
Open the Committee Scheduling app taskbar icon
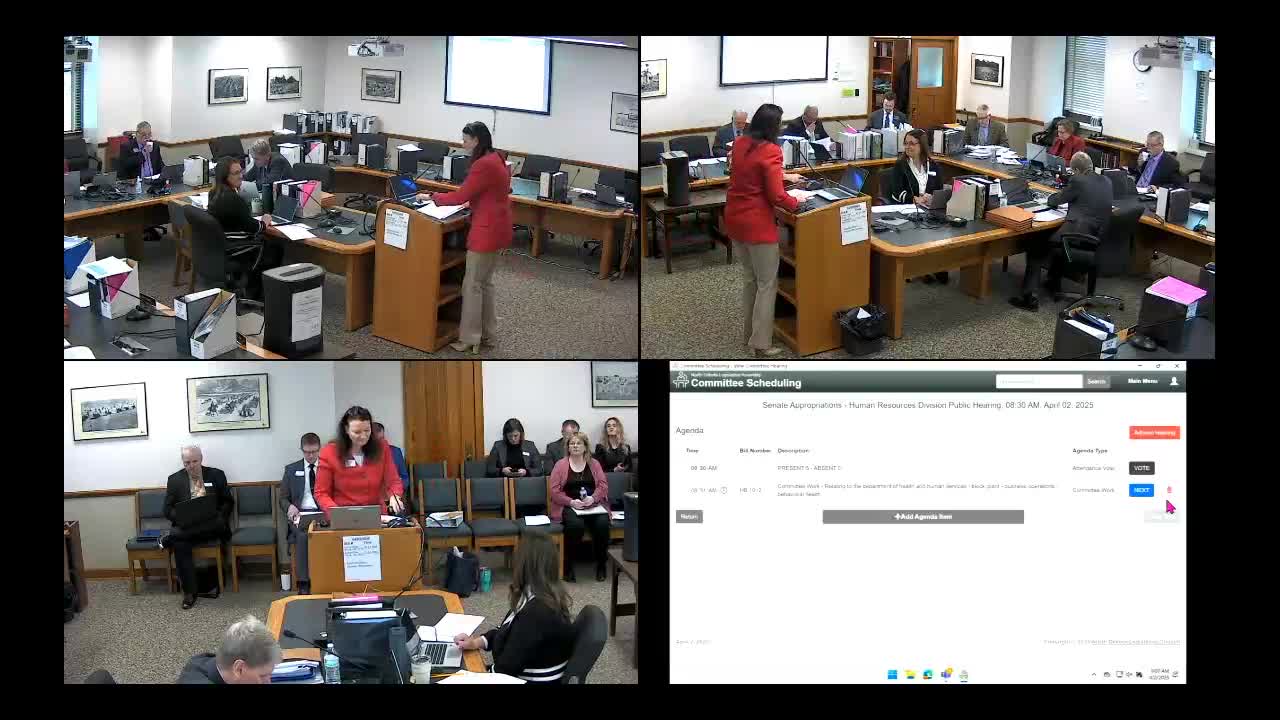pos(964,674)
